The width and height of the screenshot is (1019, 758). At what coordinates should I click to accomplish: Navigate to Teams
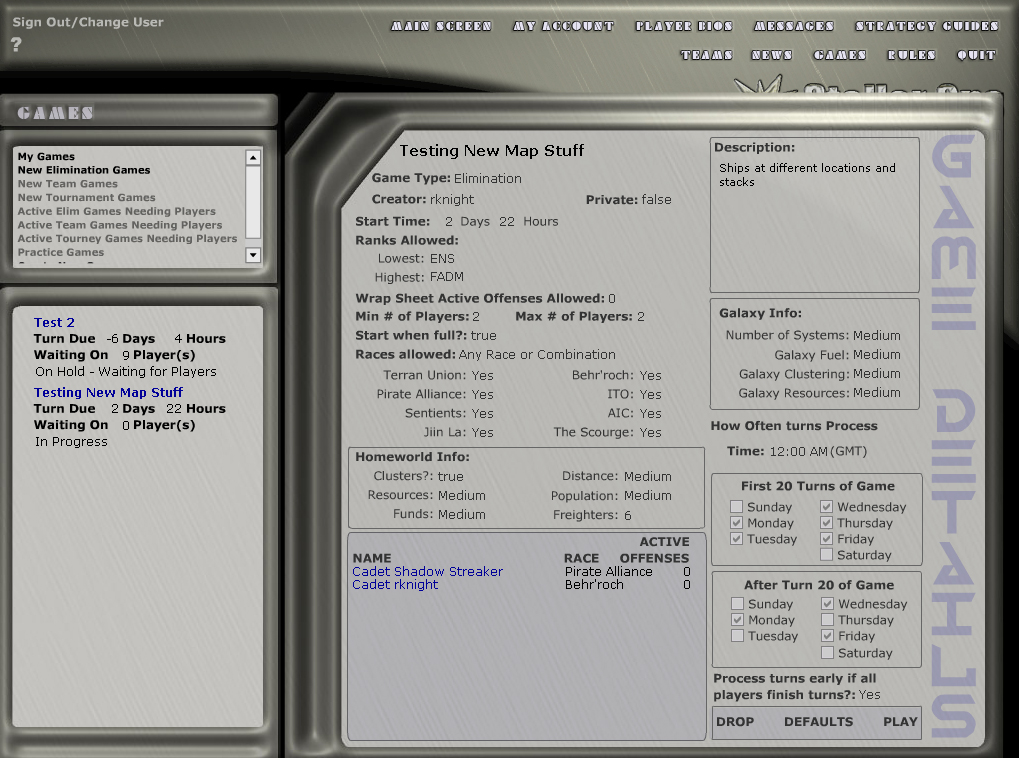[706, 55]
